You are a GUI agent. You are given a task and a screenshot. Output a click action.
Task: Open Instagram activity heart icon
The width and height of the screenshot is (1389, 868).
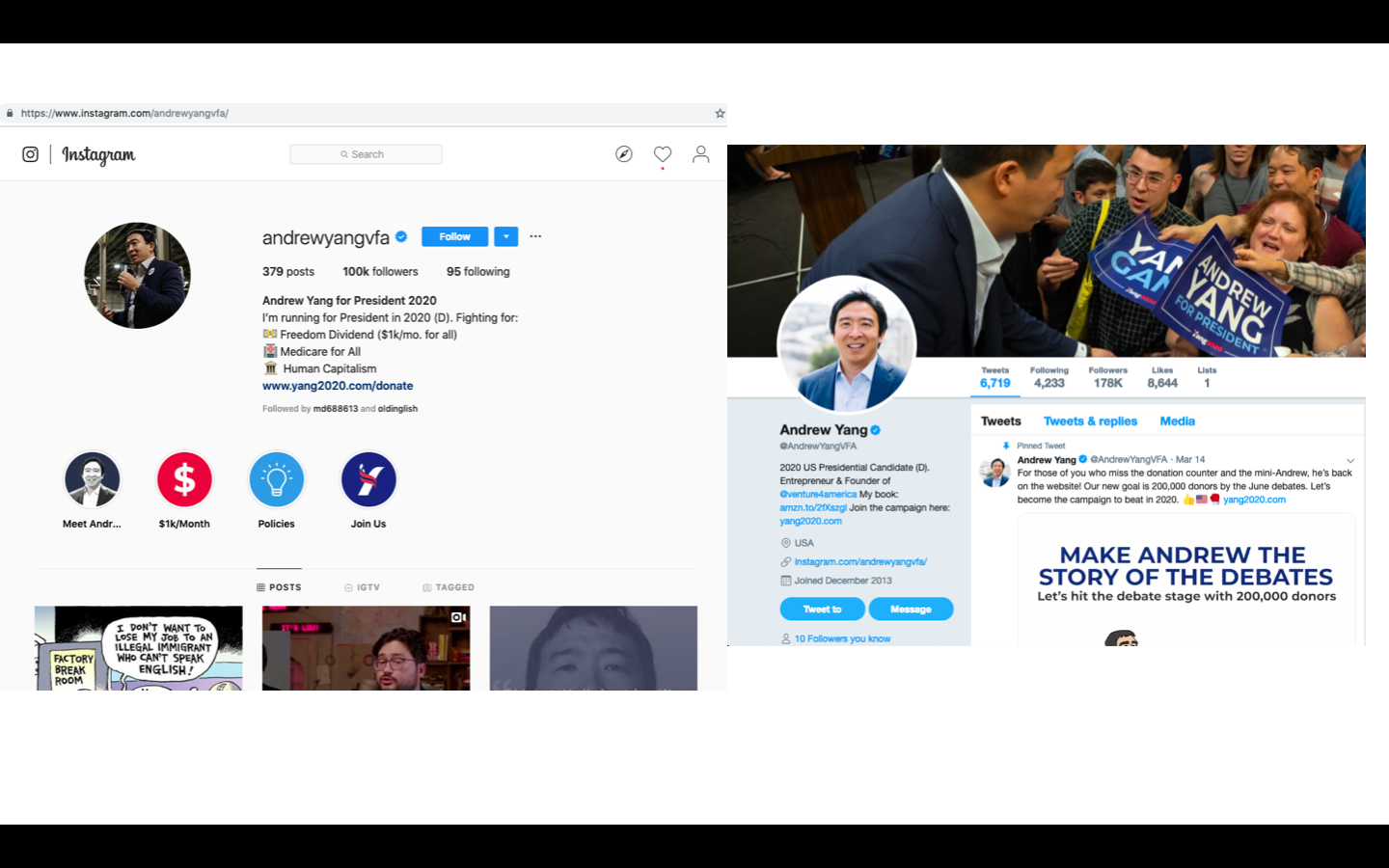pyautogui.click(x=663, y=154)
